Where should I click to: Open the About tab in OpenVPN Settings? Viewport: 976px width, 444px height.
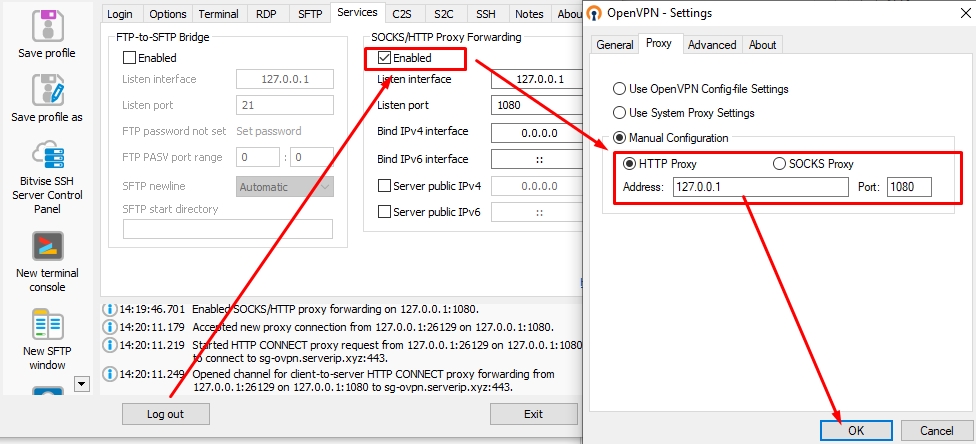coord(762,45)
